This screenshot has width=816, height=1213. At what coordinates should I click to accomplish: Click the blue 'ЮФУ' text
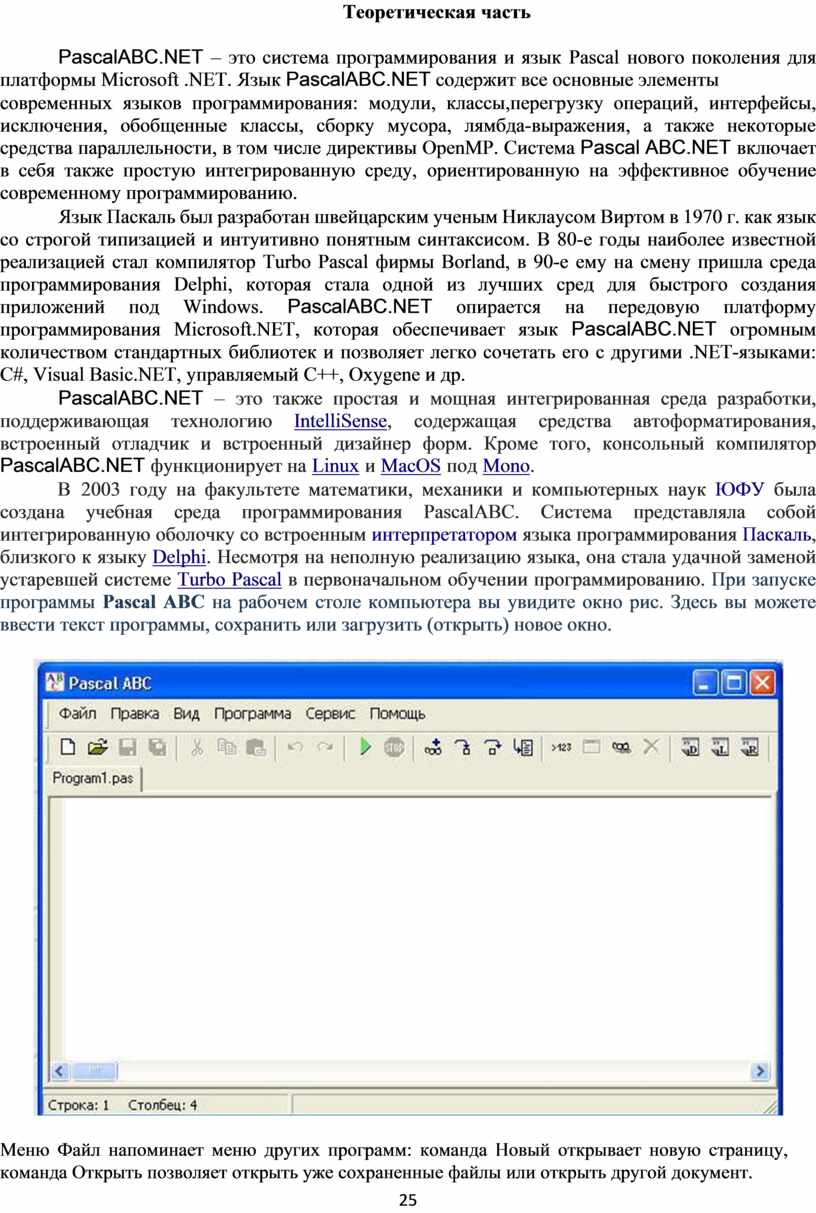[740, 489]
